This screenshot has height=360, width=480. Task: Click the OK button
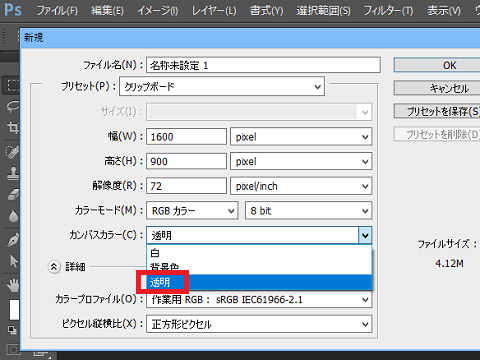click(437, 65)
